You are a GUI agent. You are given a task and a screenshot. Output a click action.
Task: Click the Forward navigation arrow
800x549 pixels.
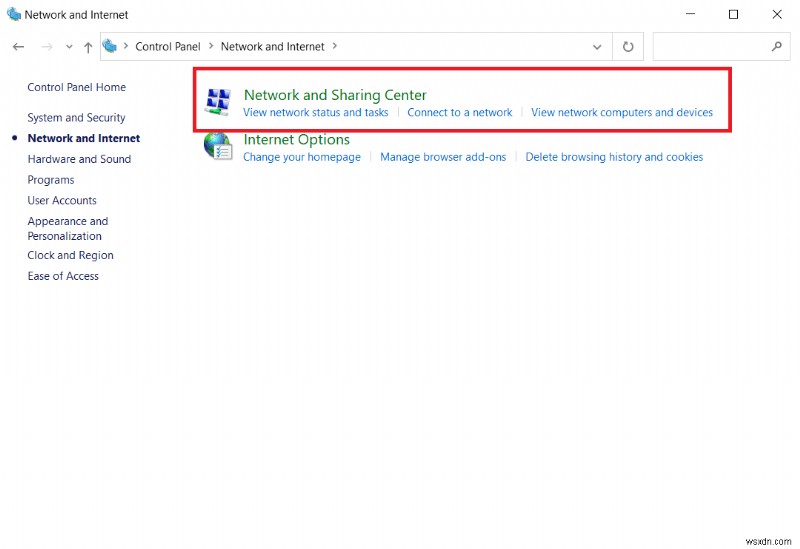[47, 47]
